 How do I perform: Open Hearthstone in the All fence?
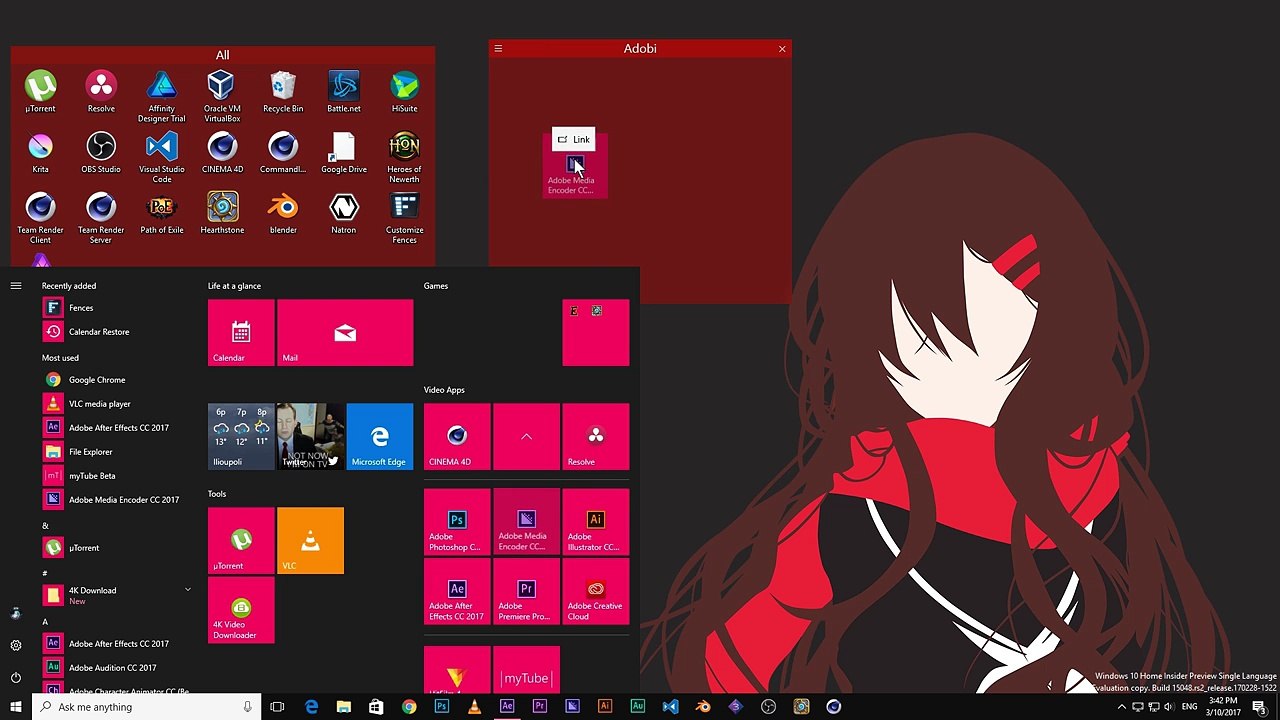(222, 213)
